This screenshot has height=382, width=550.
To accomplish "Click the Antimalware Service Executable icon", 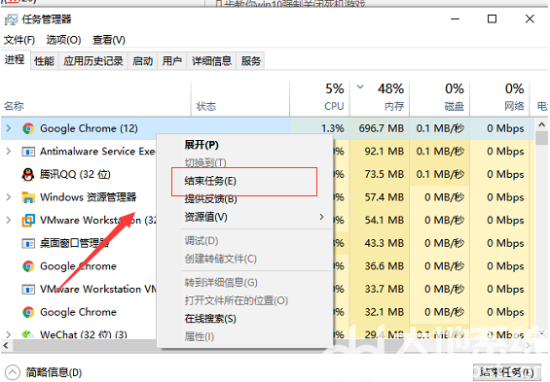I will pyautogui.click(x=28, y=152).
